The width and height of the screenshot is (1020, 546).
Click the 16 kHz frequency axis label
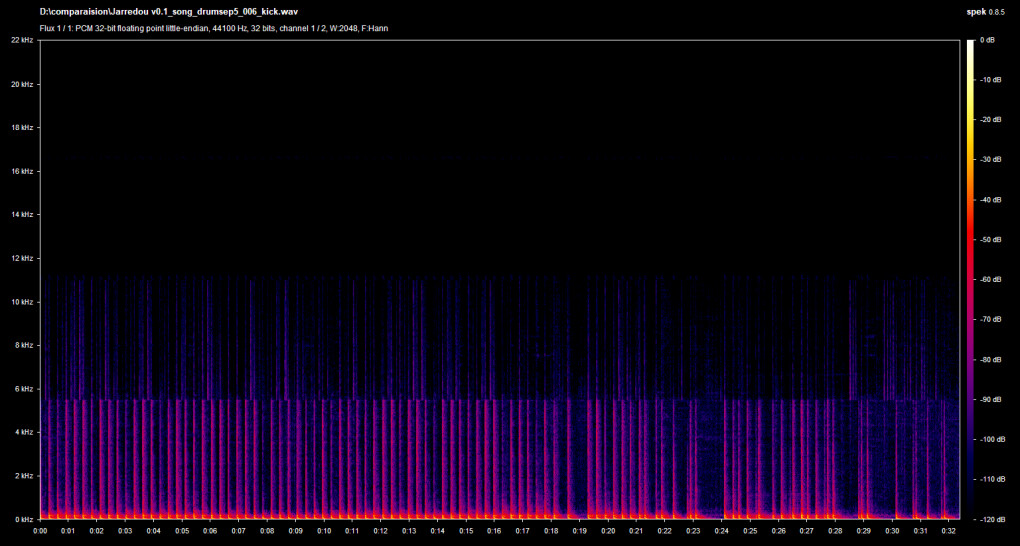(x=23, y=172)
